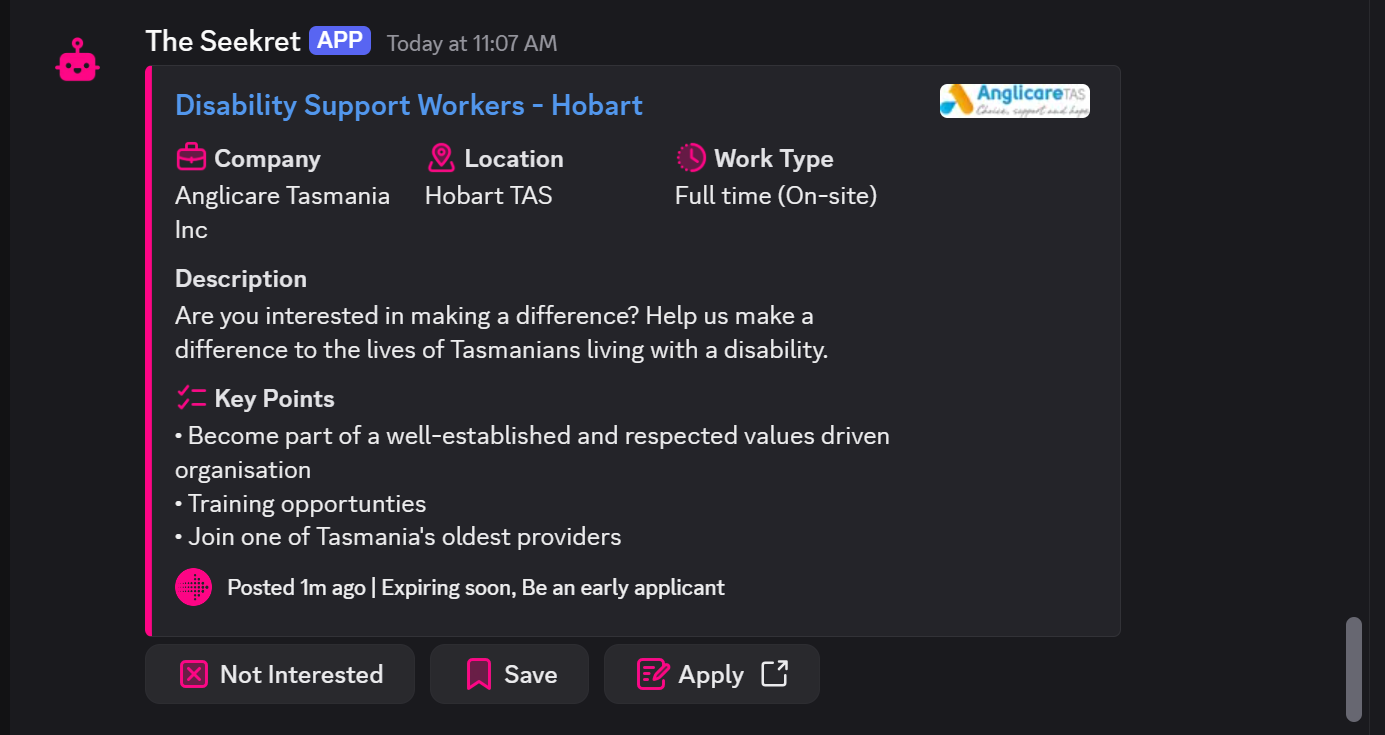
Task: Click the bookmark icon on Save
Action: 479,674
